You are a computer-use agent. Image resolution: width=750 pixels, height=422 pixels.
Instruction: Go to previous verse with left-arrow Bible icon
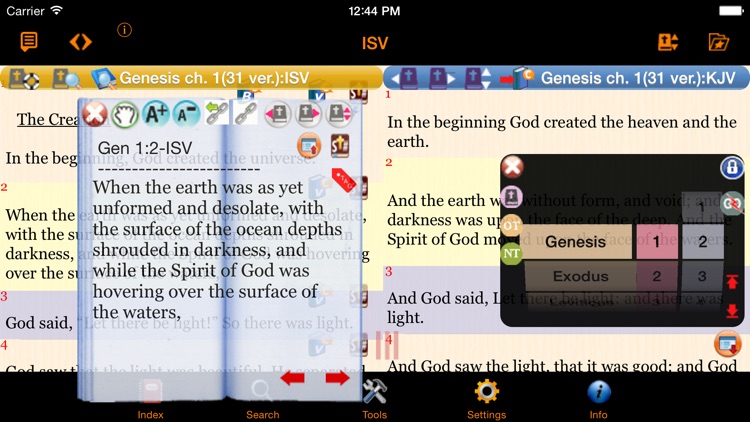(277, 114)
